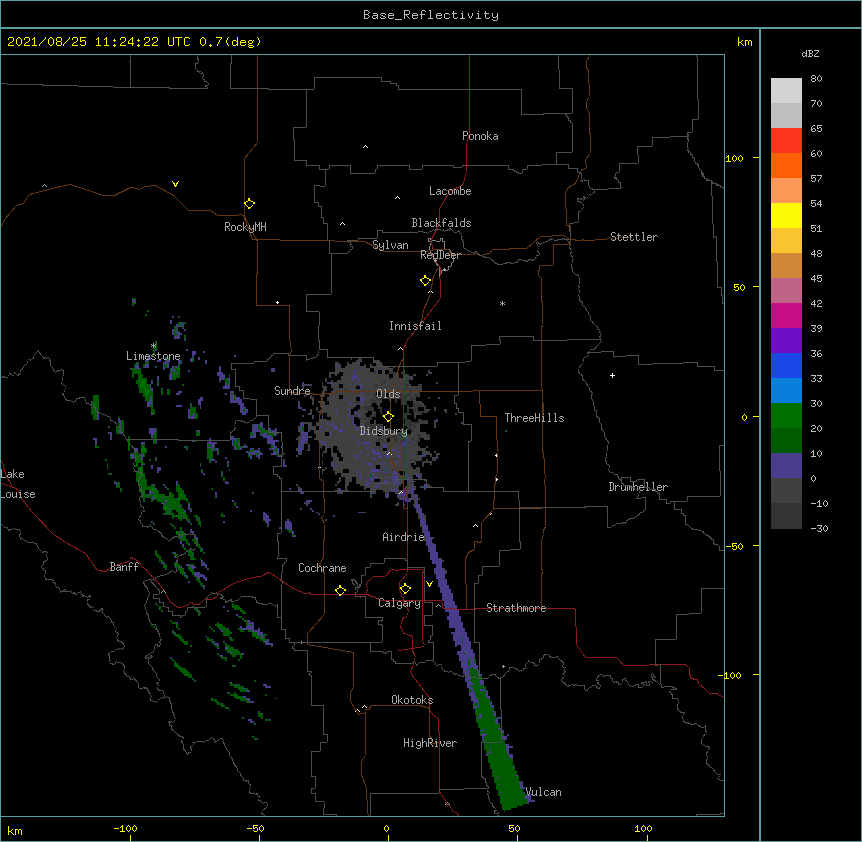The width and height of the screenshot is (862, 842).
Task: Click the Banff label
Action: (x=124, y=567)
